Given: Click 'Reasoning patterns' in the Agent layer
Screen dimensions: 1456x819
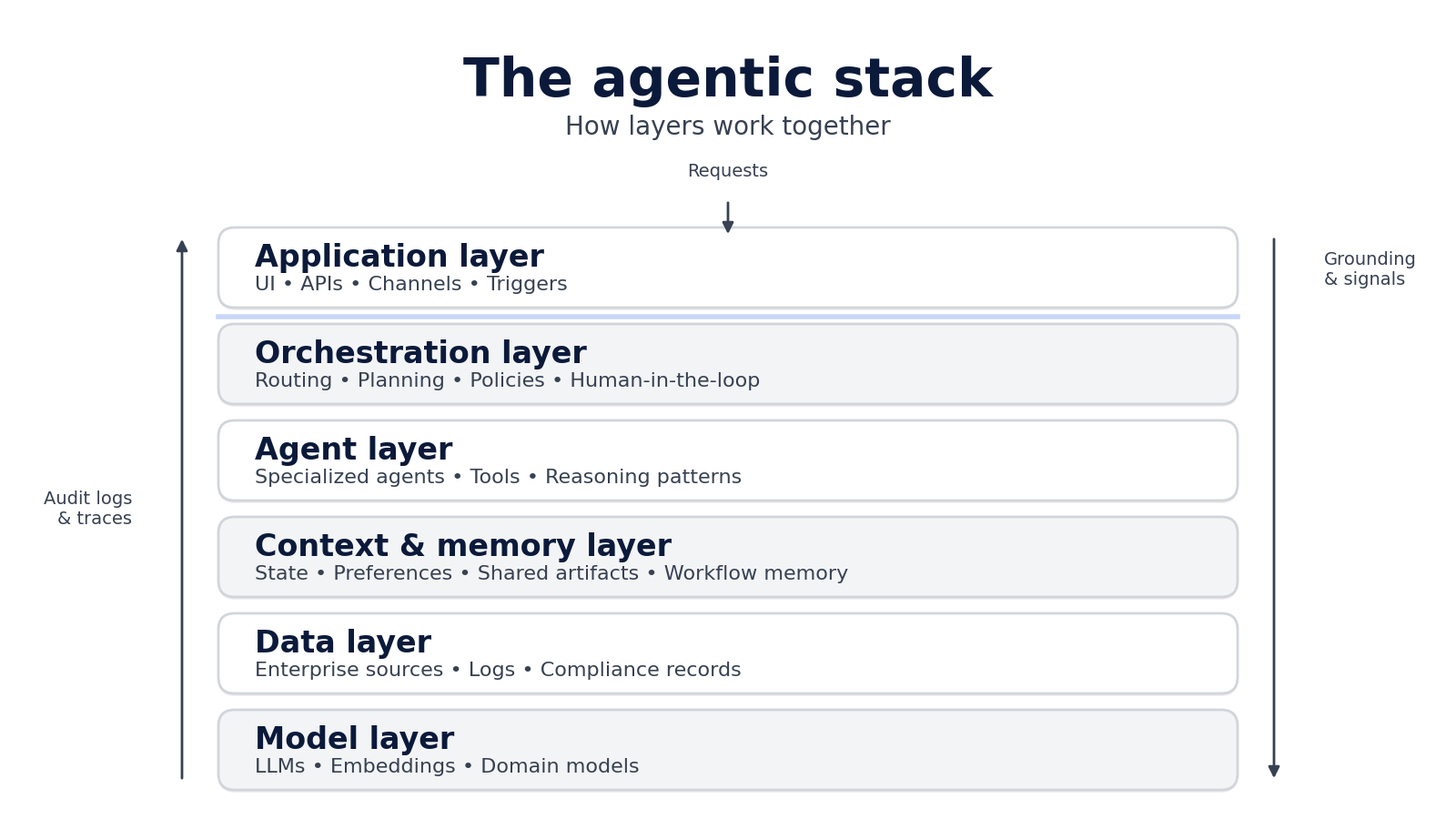Looking at the screenshot, I should coord(642,476).
